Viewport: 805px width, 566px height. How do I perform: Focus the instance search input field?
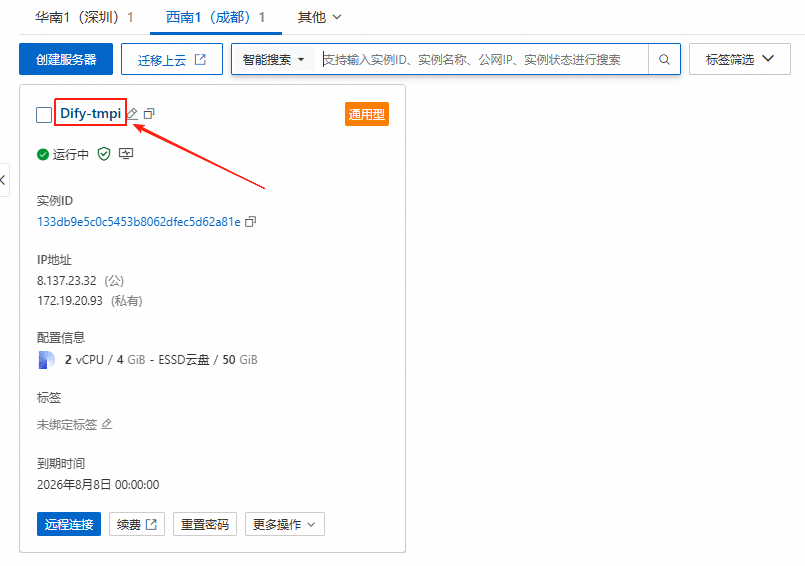click(483, 60)
